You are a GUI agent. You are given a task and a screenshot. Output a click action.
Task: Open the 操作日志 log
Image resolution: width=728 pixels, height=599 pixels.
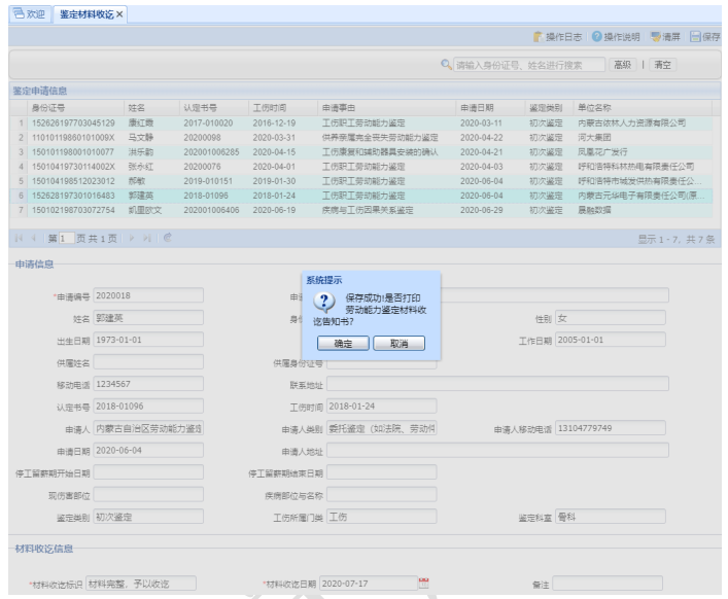point(558,37)
